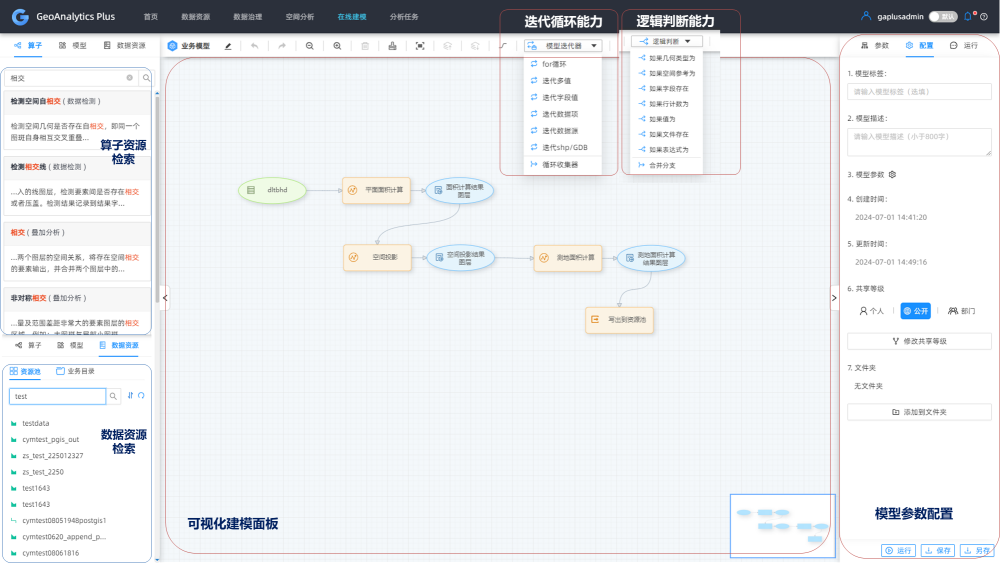Screen dimensions: 1000x563
Task: Select the 部门 sharing level
Action: point(962,311)
